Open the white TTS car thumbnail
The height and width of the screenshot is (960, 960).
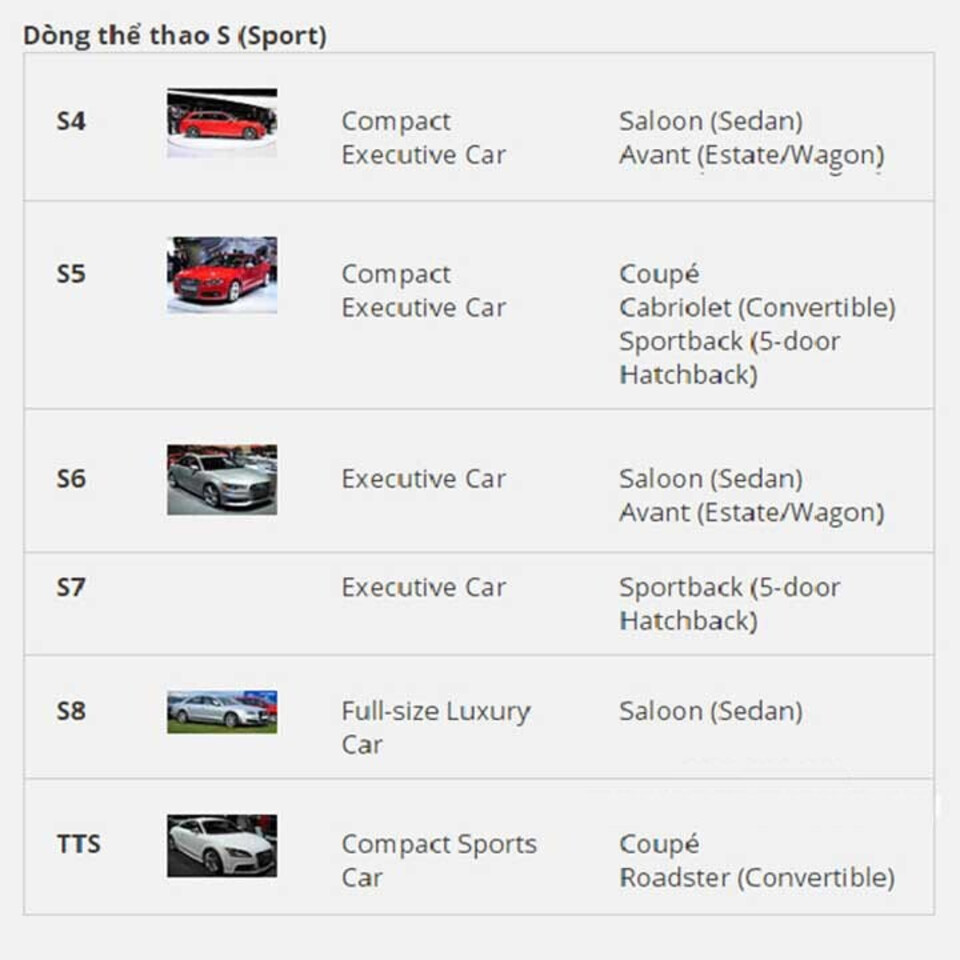[221, 845]
